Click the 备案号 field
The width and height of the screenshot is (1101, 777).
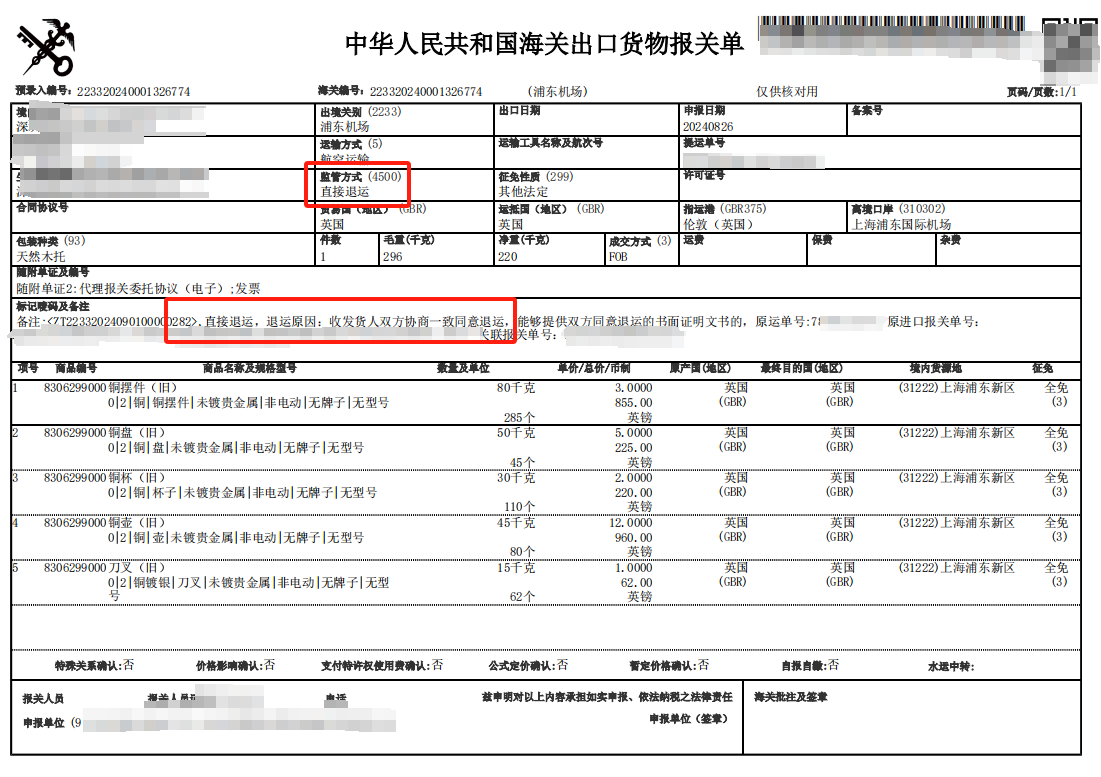(963, 119)
